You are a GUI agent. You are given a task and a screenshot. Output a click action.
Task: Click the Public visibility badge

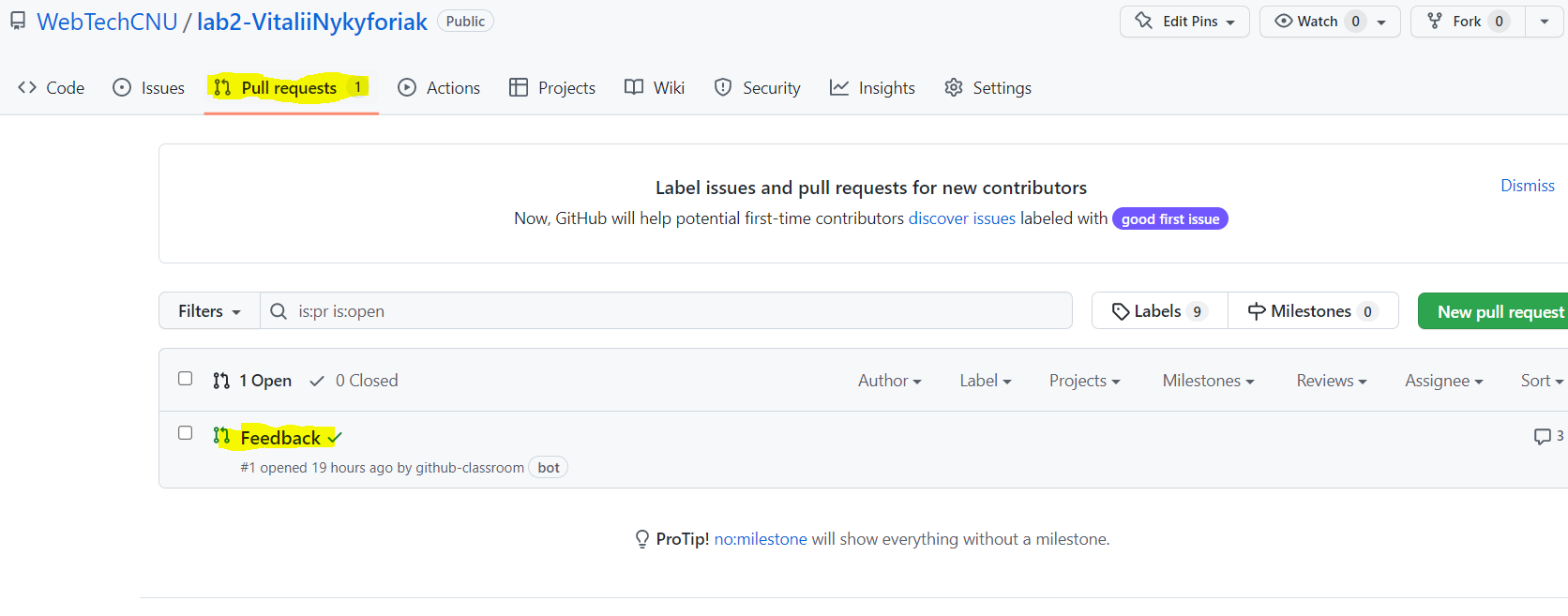[465, 21]
